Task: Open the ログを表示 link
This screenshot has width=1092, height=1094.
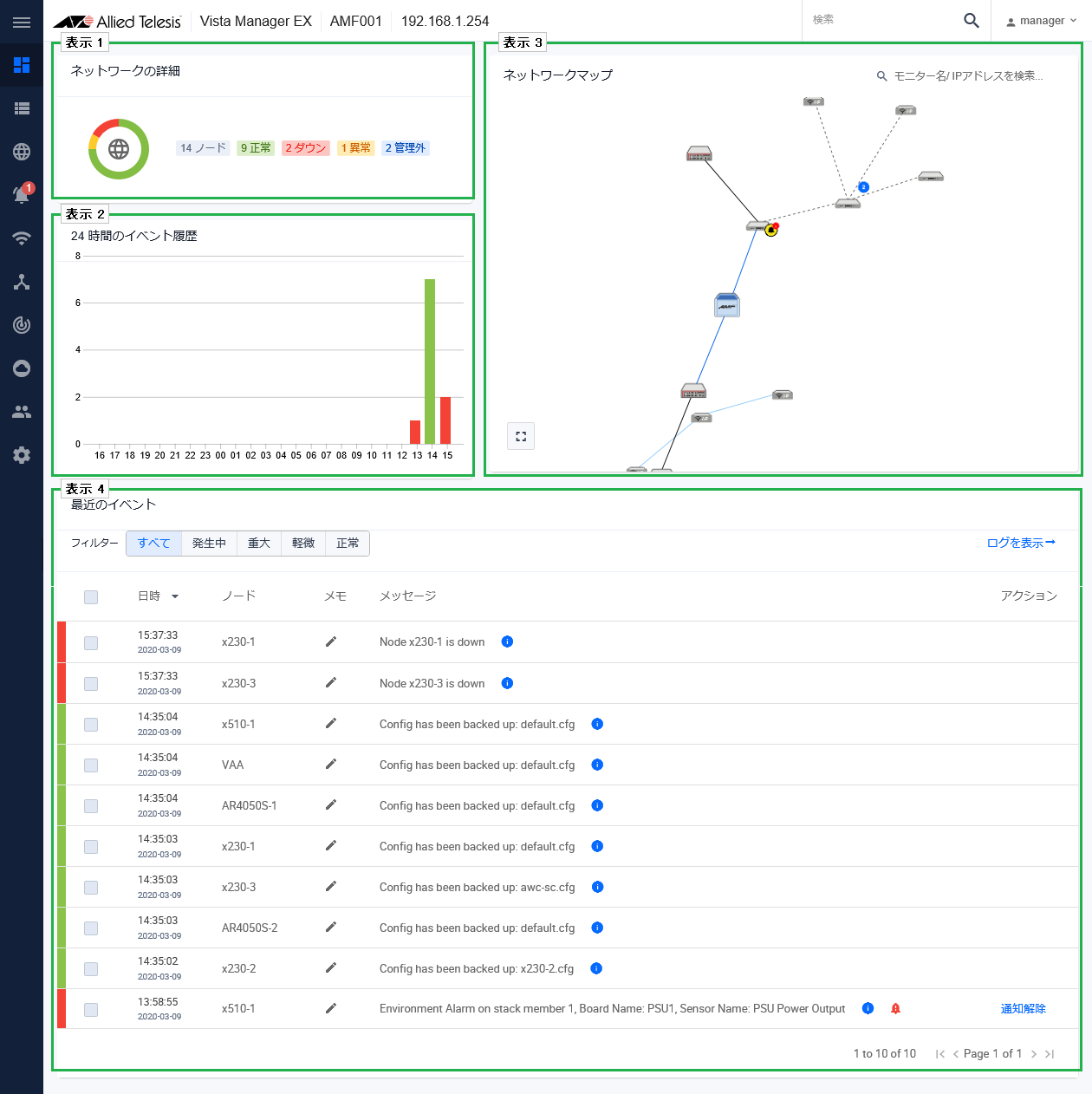Action: coord(1021,543)
